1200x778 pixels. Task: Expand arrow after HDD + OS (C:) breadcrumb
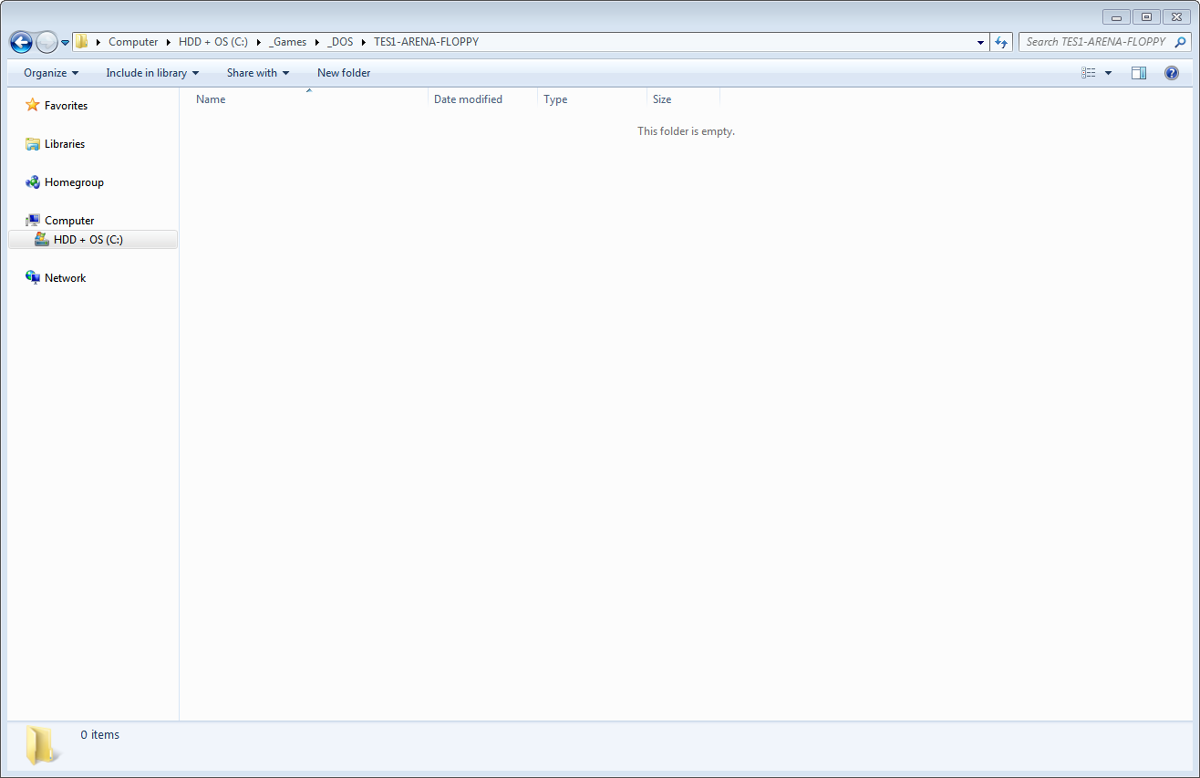click(258, 42)
